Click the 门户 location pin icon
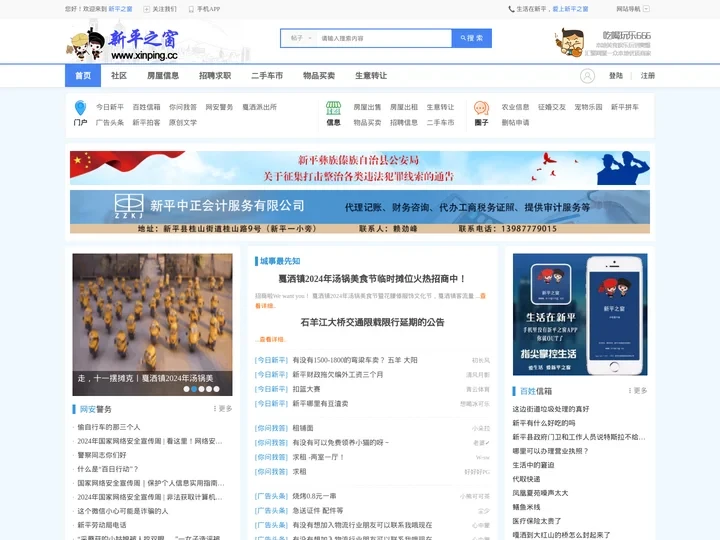The width and height of the screenshot is (720, 540). tap(80, 108)
